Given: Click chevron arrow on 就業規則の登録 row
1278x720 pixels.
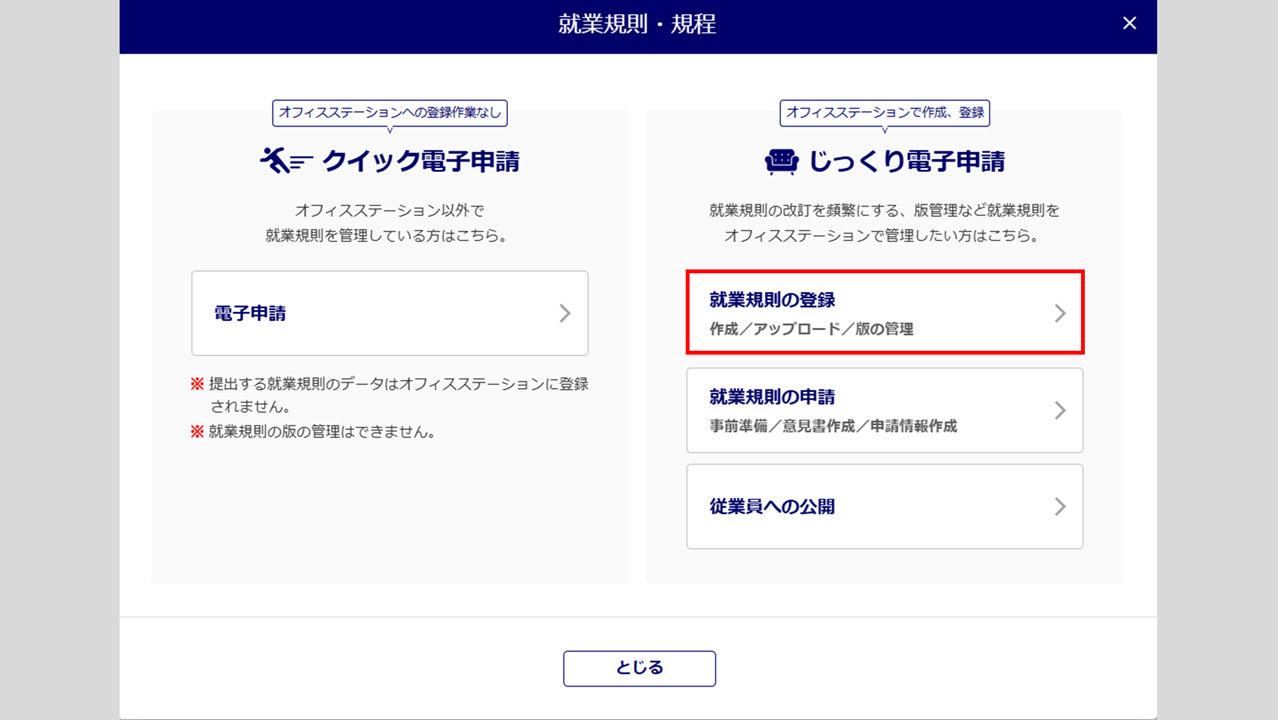Looking at the screenshot, I should (x=1060, y=313).
